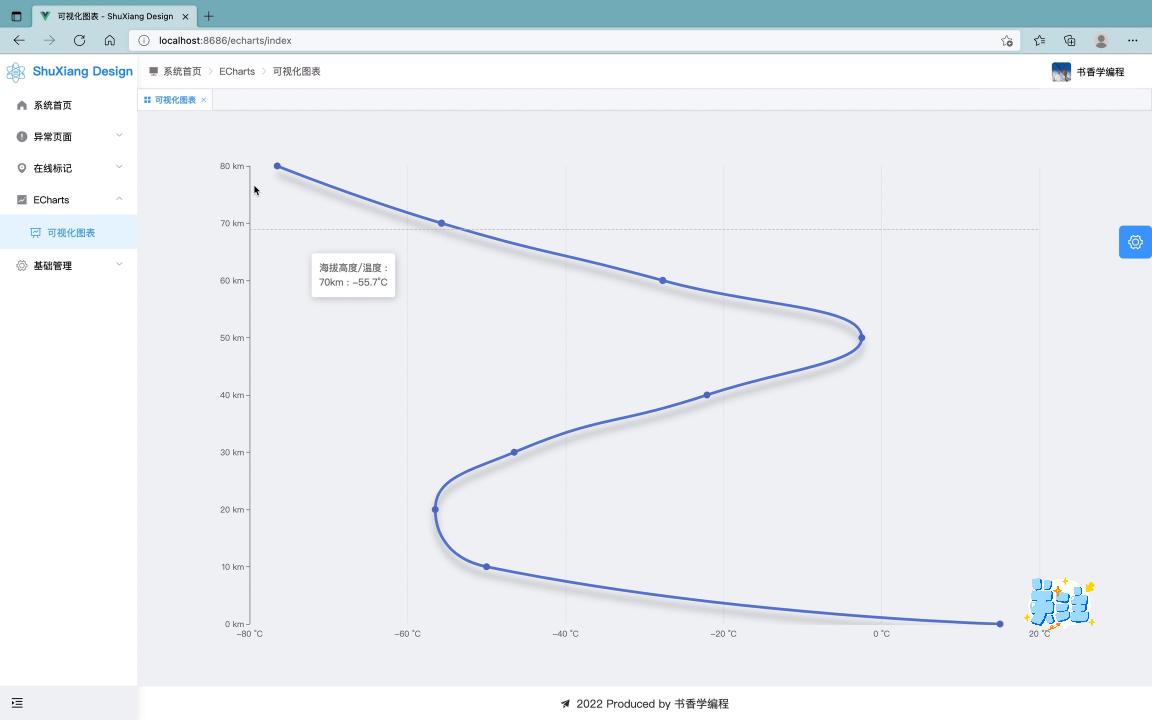Click the footer paper plane icon
The height and width of the screenshot is (720, 1152).
[x=565, y=704]
